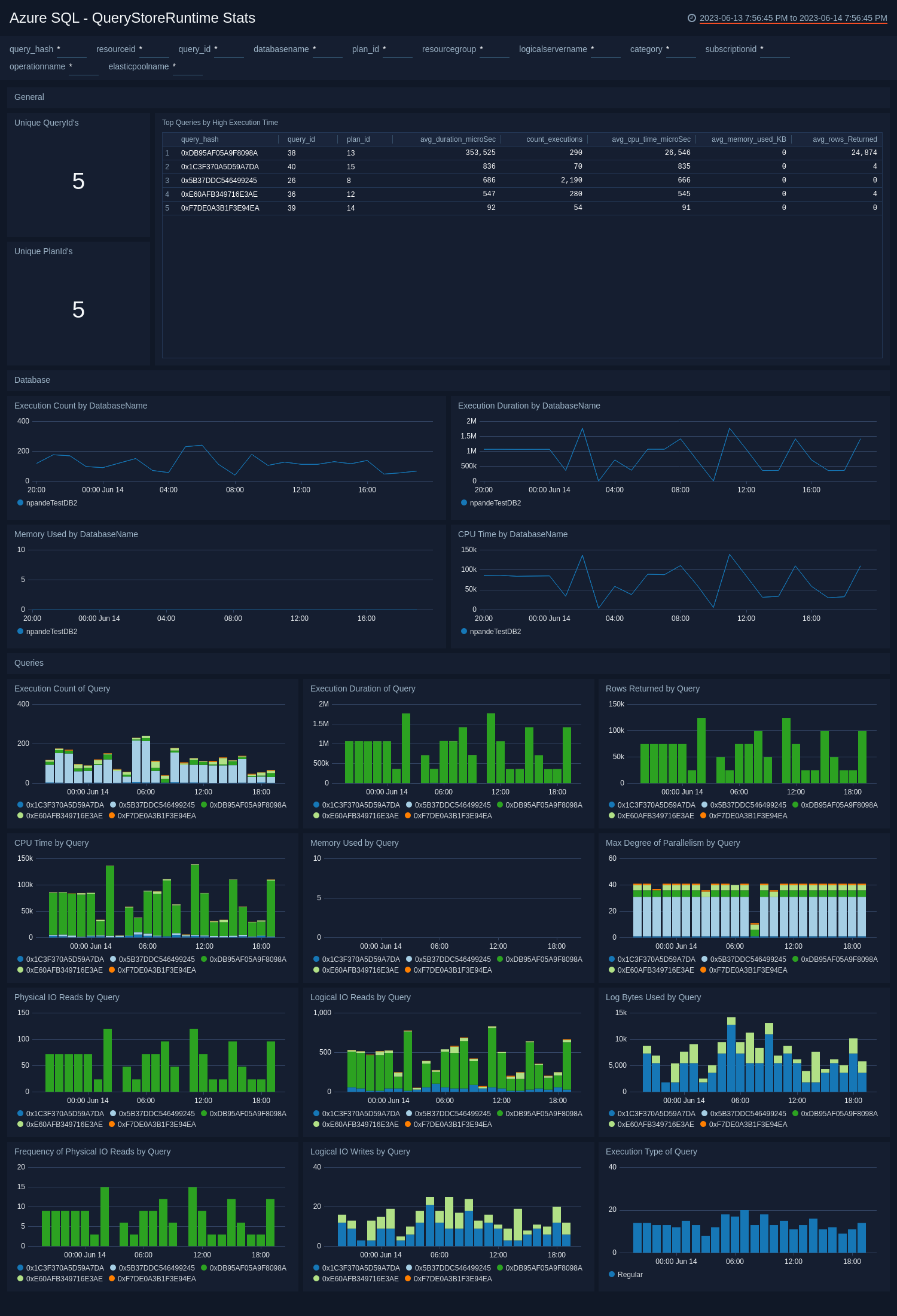Image resolution: width=897 pixels, height=1316 pixels.
Task: Toggle 0xE60AFB349716E3AE legend in Execution Duration of Query
Action: pos(356,816)
